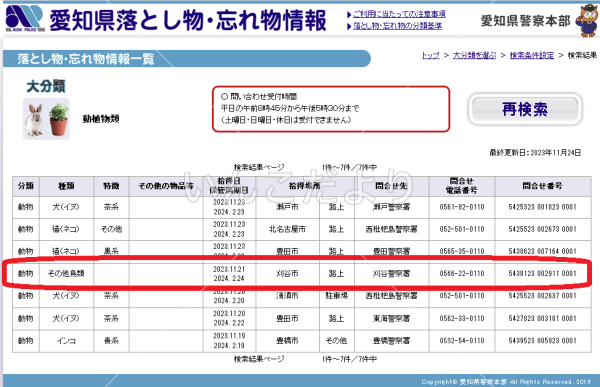
Task: Open the 大分類を選ぶ breadcrumb link
Action: (x=474, y=56)
